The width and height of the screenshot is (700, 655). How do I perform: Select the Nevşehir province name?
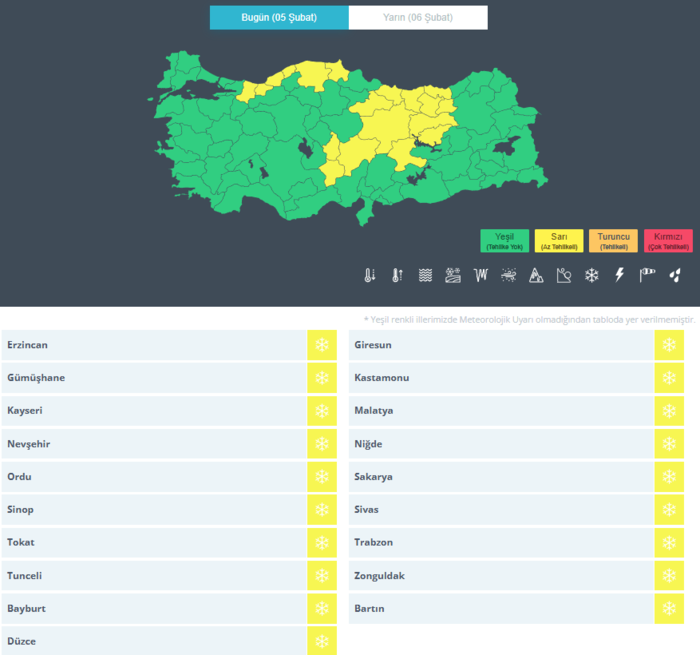(x=29, y=444)
